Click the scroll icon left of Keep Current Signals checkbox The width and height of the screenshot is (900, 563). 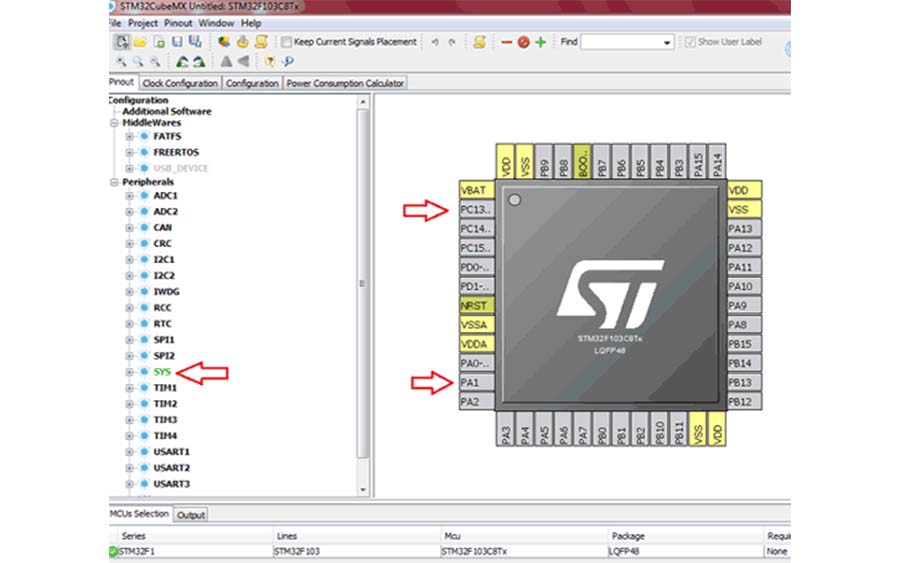click(x=261, y=42)
